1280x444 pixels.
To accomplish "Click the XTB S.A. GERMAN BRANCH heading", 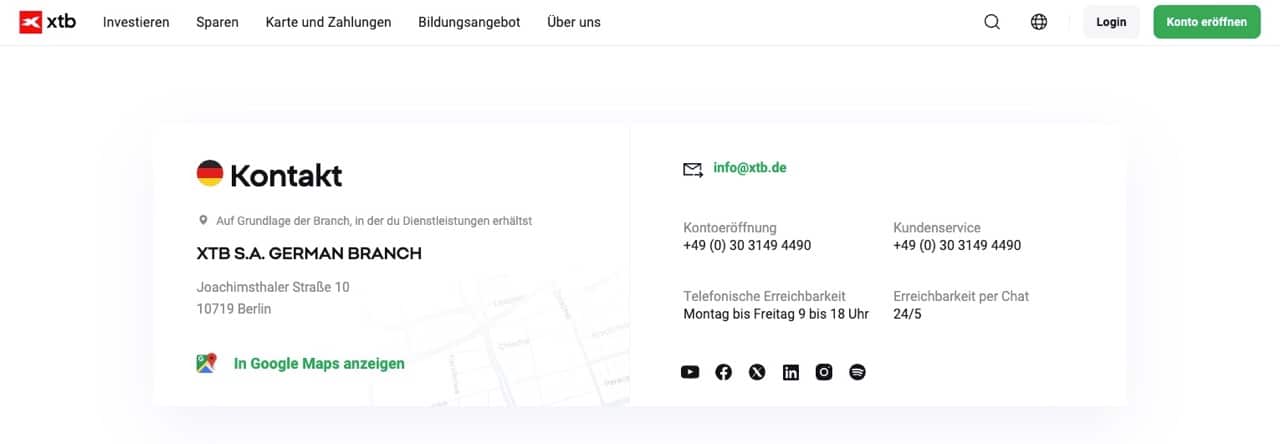I will pos(309,253).
